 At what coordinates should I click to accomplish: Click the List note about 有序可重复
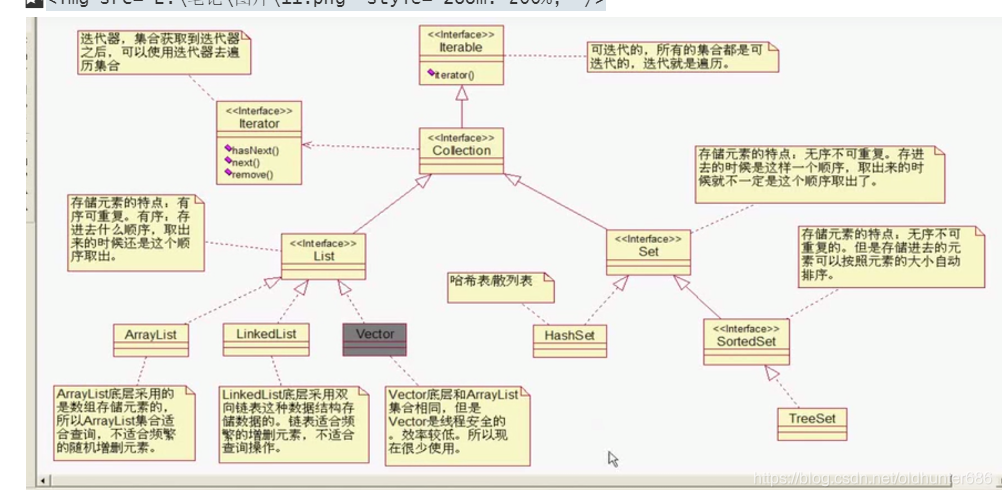point(136,233)
